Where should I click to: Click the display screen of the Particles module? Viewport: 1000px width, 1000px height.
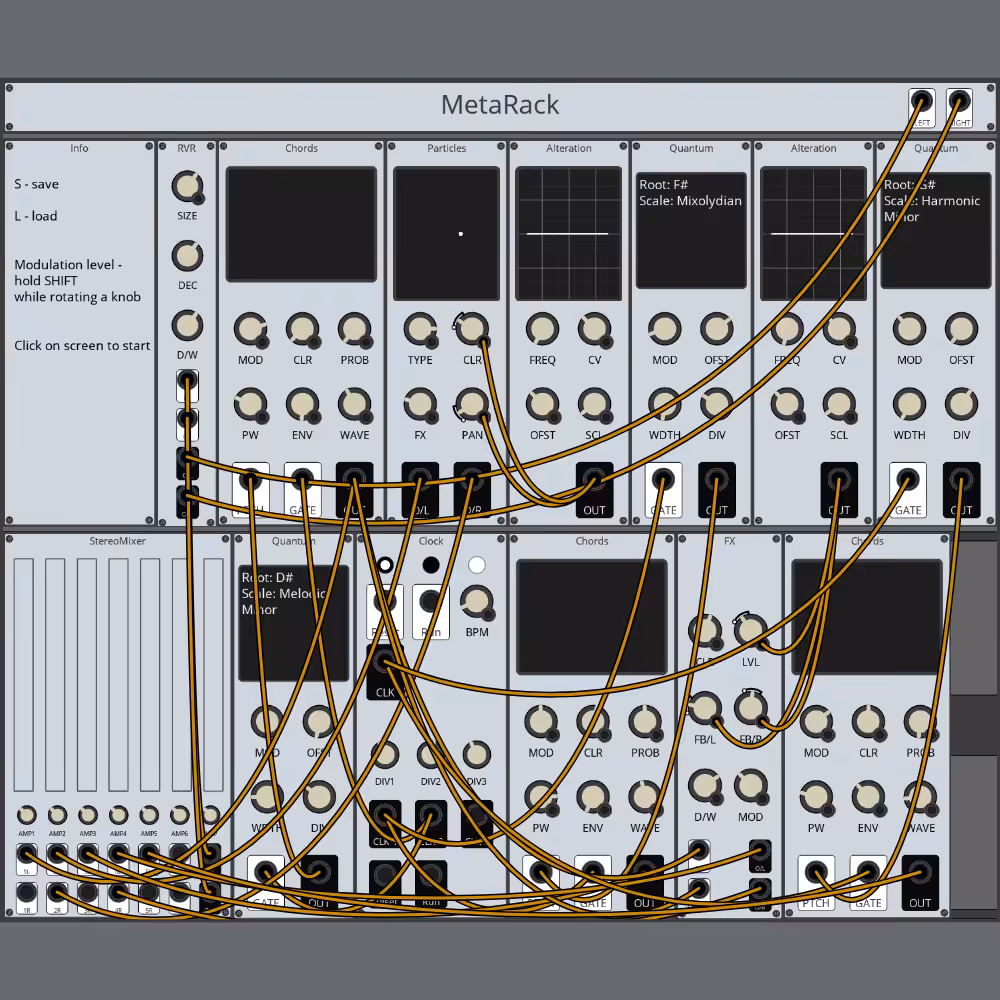pyautogui.click(x=446, y=233)
